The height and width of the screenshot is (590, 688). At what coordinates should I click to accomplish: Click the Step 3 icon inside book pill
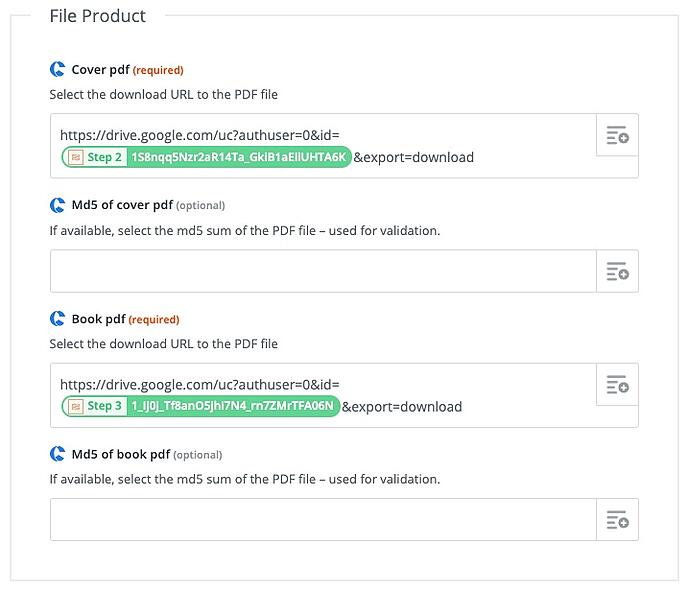point(76,406)
